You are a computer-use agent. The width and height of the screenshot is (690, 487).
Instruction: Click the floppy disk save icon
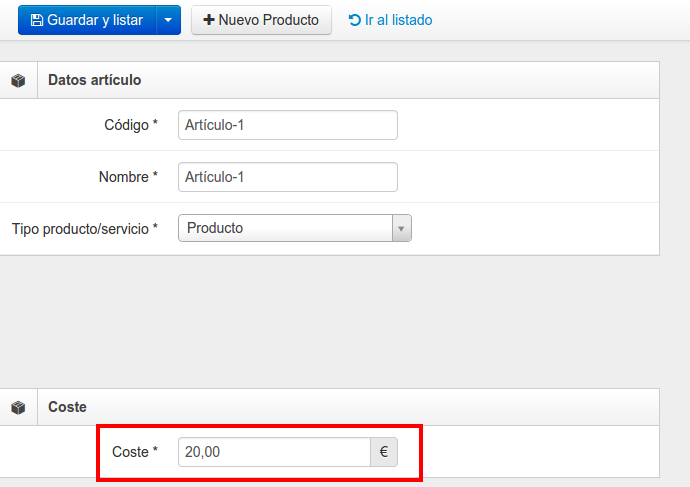pos(37,20)
